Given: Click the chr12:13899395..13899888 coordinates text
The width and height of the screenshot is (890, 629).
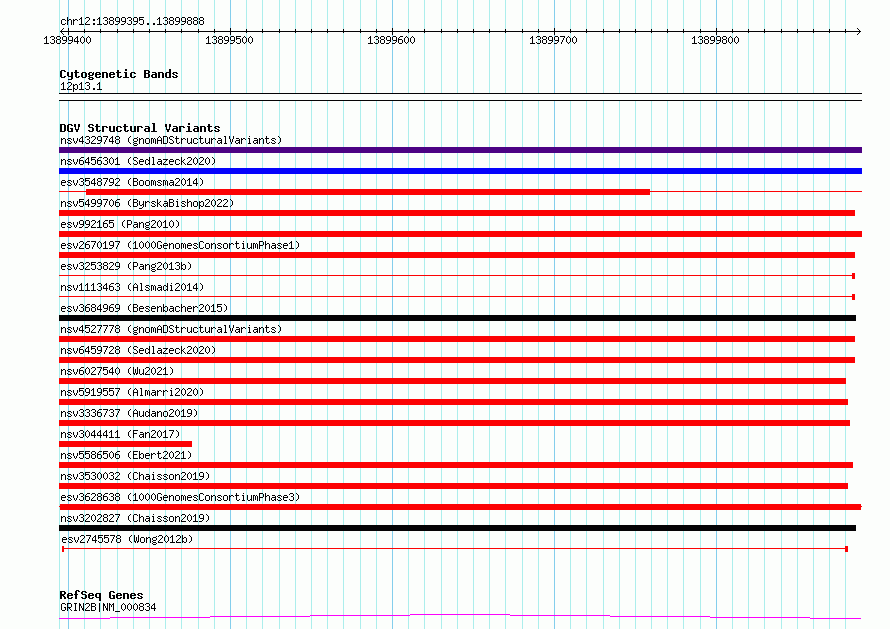Looking at the screenshot, I should click(x=132, y=21).
